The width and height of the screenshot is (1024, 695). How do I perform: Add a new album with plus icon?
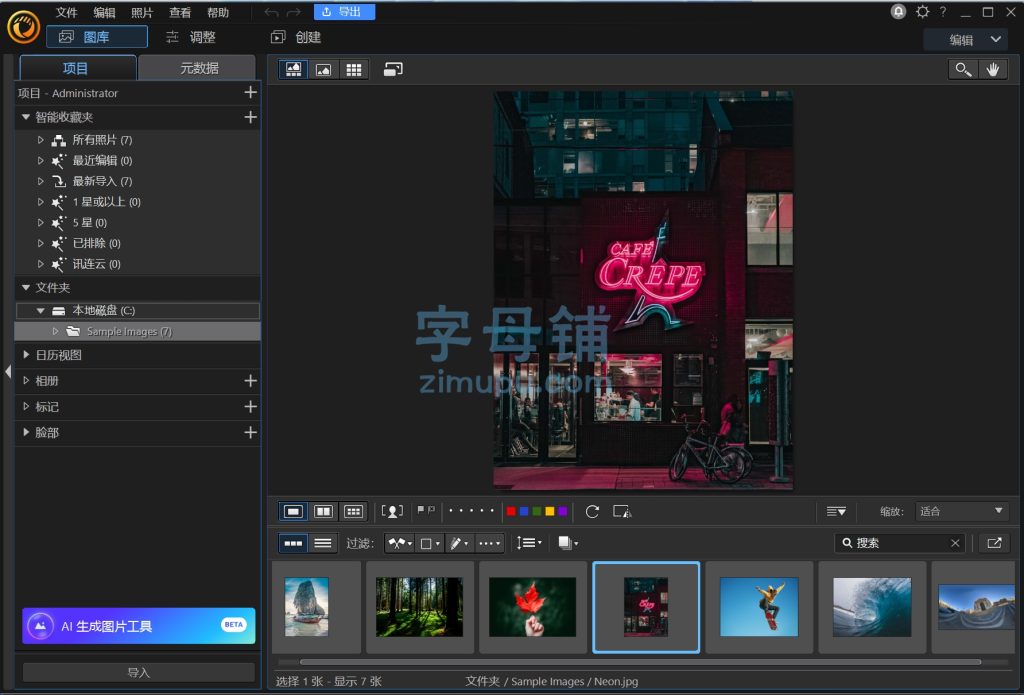click(x=250, y=381)
